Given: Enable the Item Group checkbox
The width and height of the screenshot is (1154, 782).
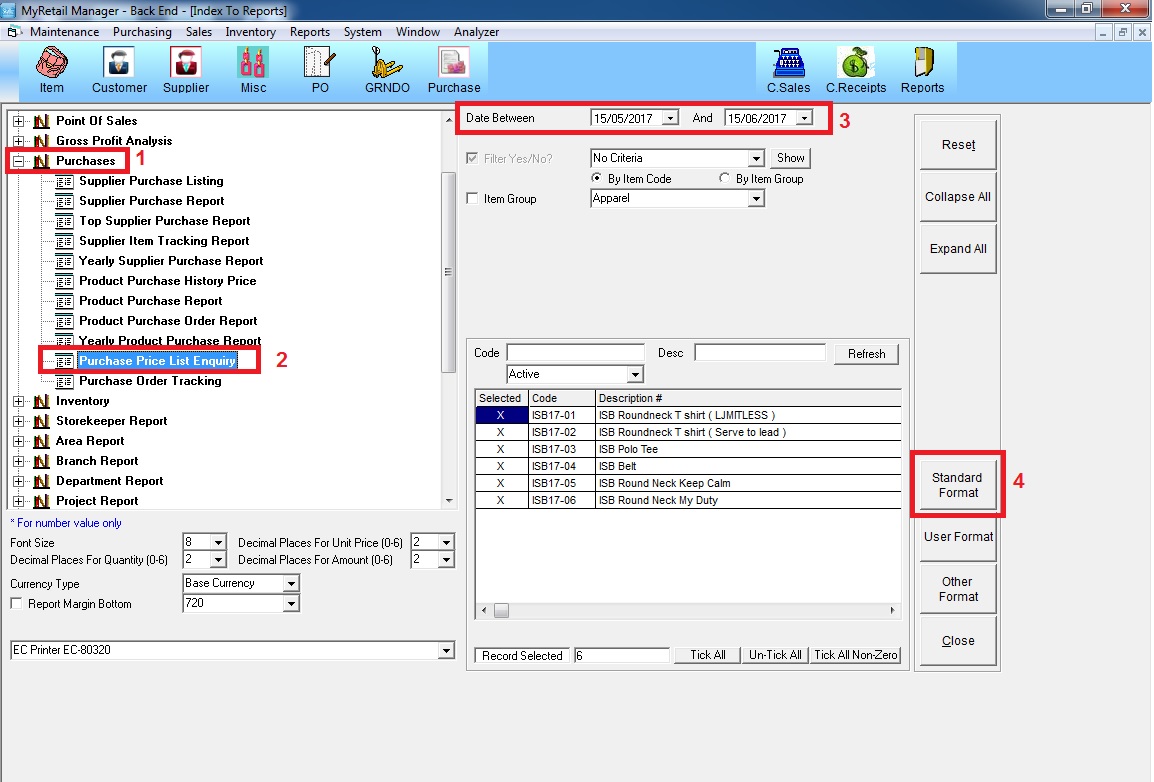Looking at the screenshot, I should coord(473,199).
